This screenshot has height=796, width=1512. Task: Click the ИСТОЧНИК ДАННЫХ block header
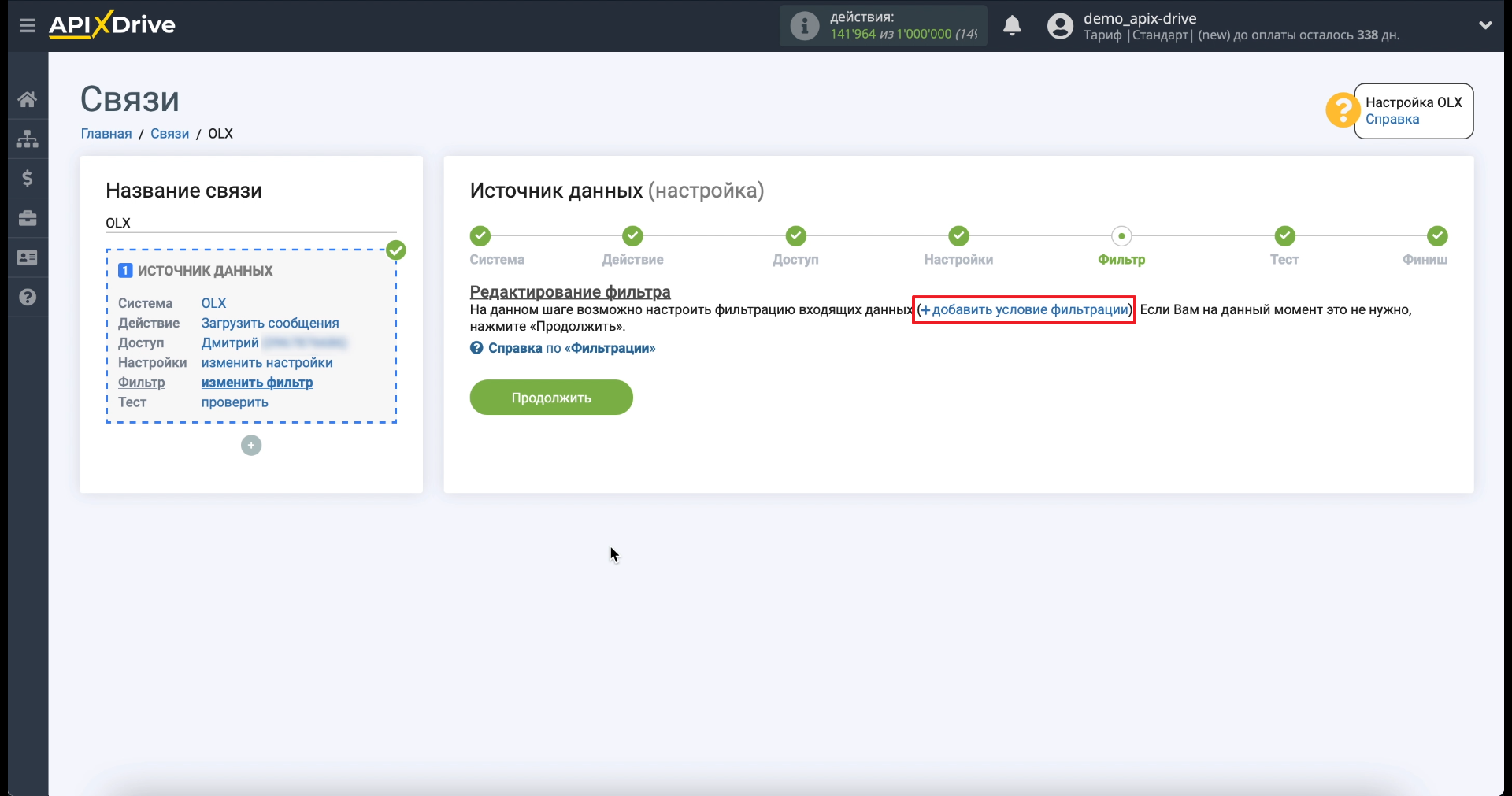coord(205,270)
